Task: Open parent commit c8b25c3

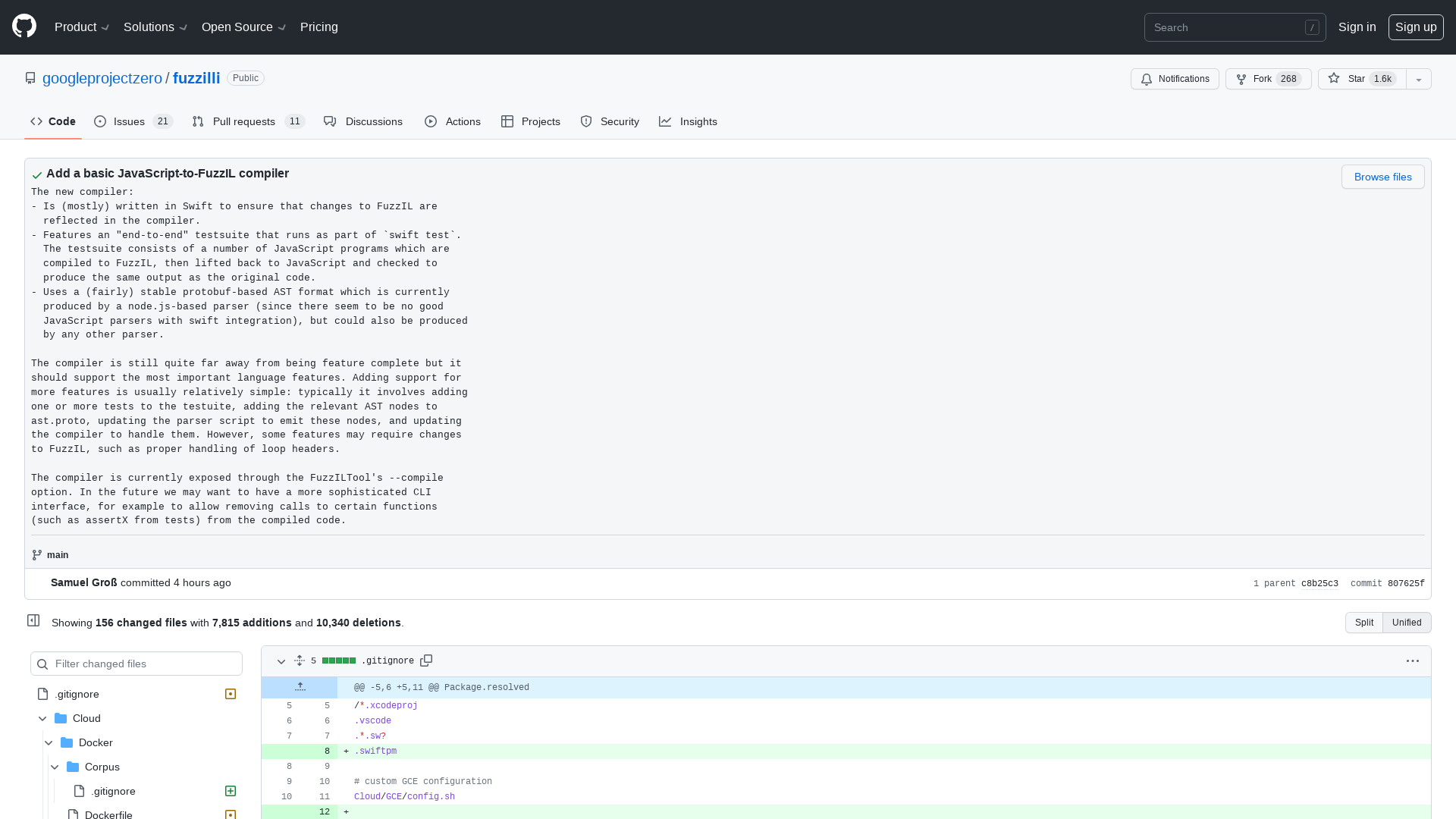Action: 1319,583
